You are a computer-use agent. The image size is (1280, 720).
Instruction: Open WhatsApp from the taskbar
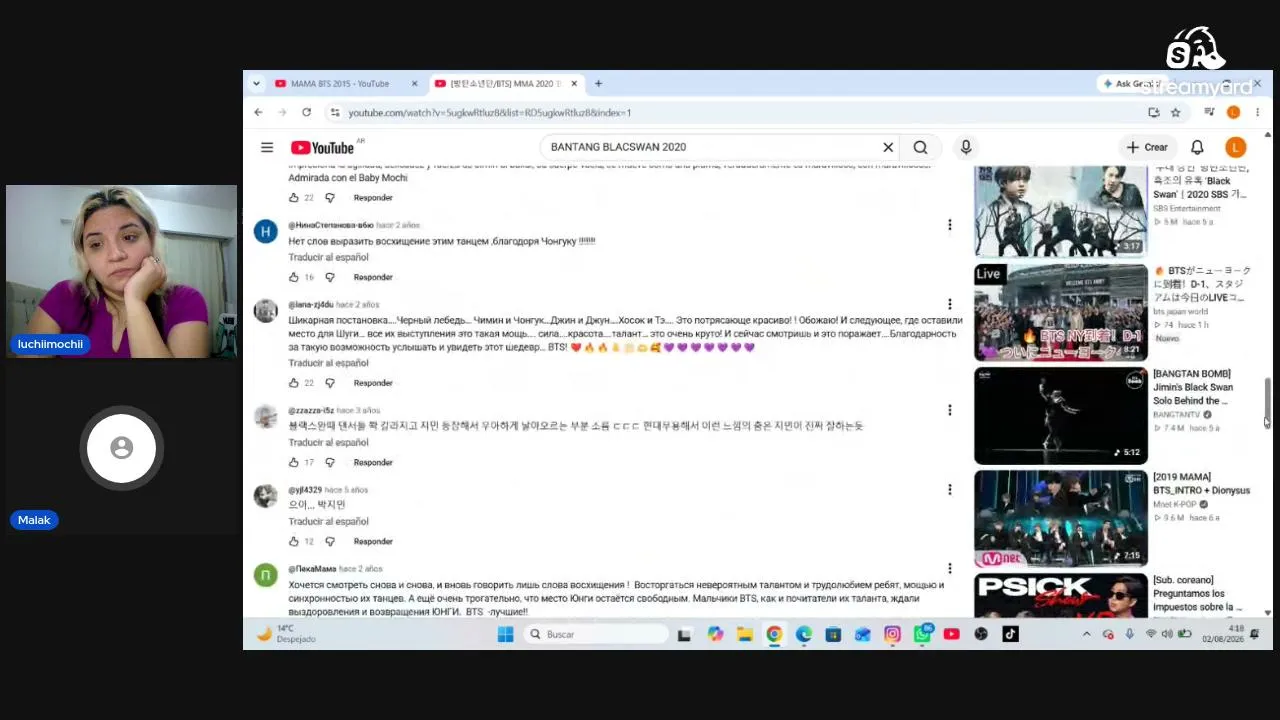click(922, 634)
